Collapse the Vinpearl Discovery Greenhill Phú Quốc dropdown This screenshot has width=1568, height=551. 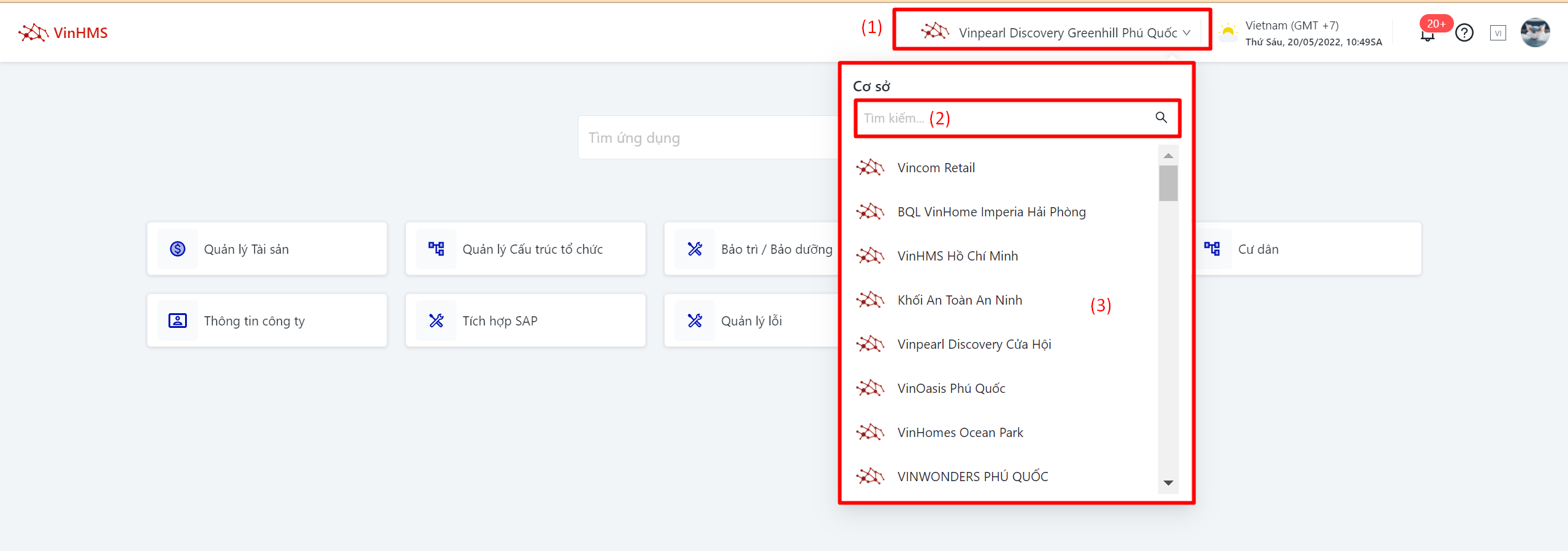pos(1056,32)
